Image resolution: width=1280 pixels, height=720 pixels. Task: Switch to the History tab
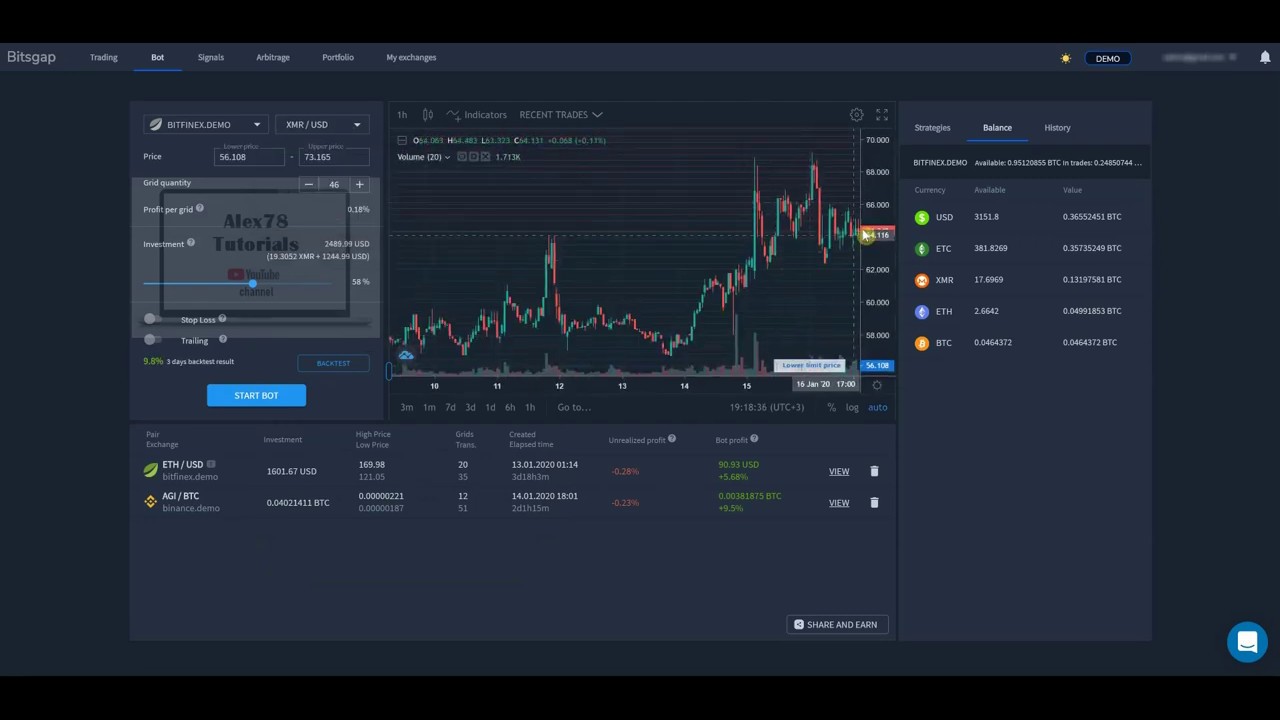coord(1057,128)
